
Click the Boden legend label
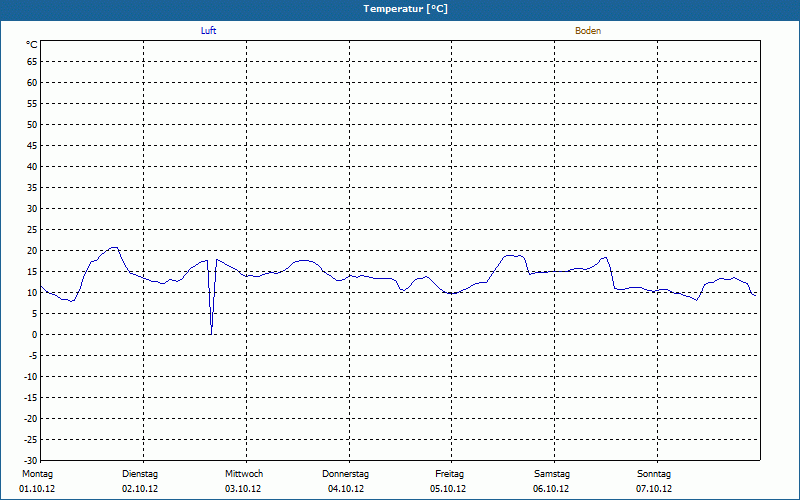[x=588, y=31]
